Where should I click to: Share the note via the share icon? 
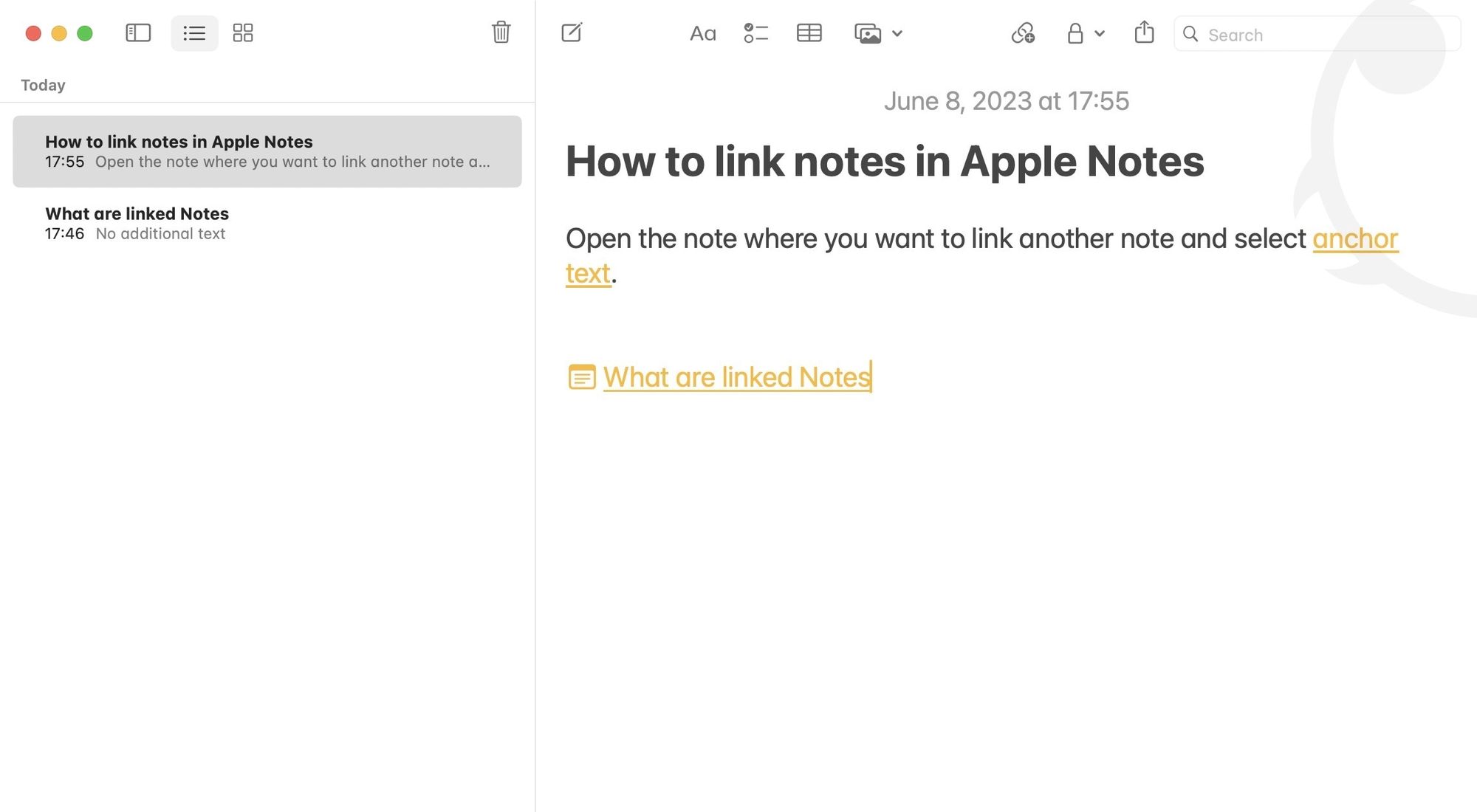pyautogui.click(x=1144, y=32)
